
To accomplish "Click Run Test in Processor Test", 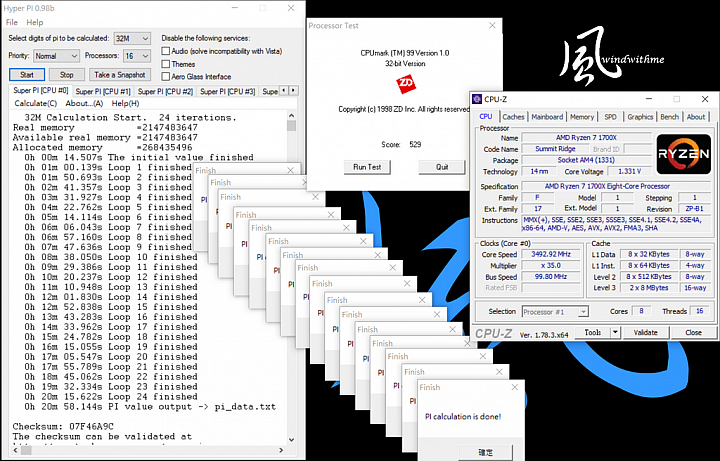I will (367, 167).
